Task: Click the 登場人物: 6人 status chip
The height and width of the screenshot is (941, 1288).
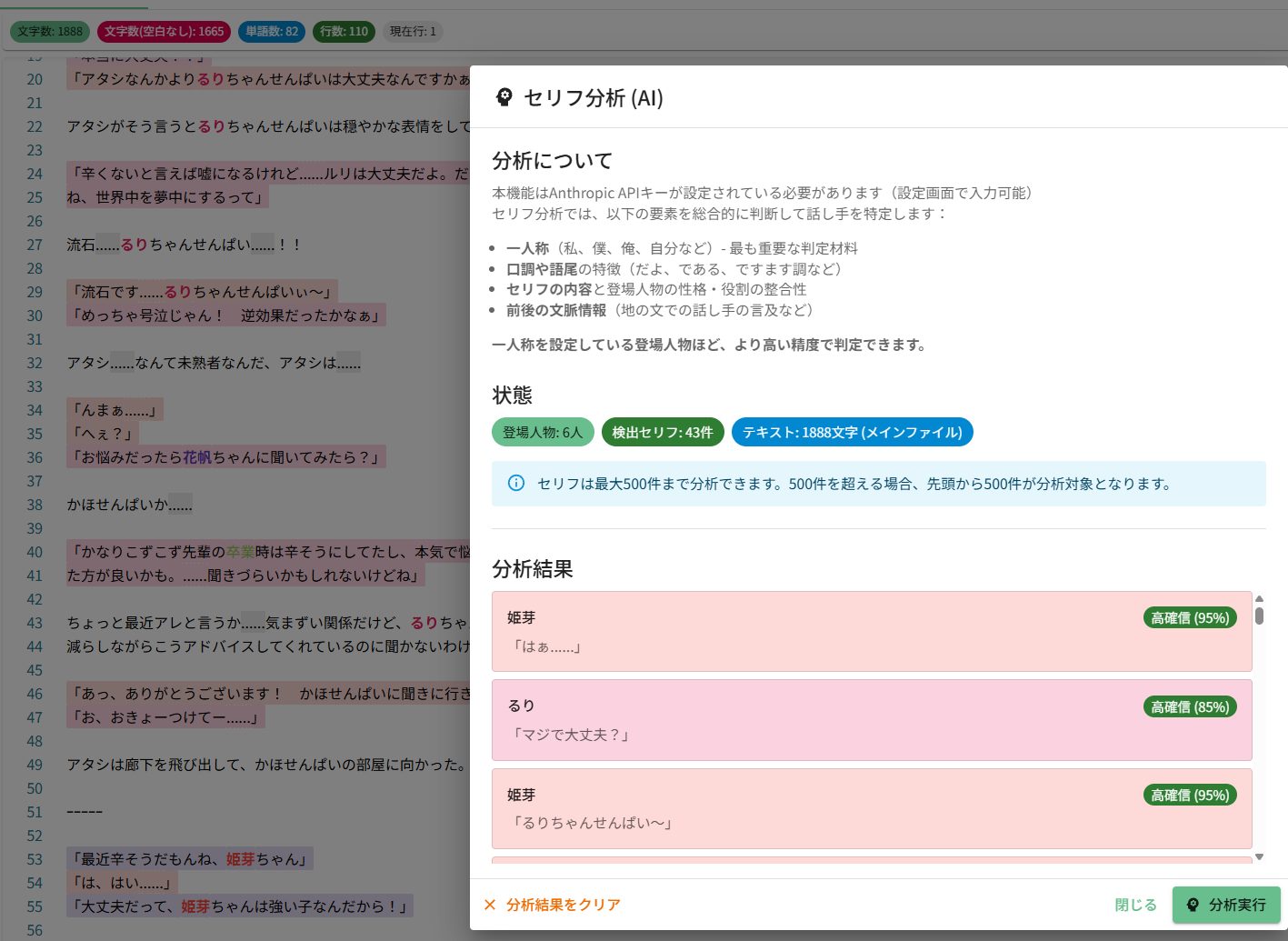Action: point(543,432)
